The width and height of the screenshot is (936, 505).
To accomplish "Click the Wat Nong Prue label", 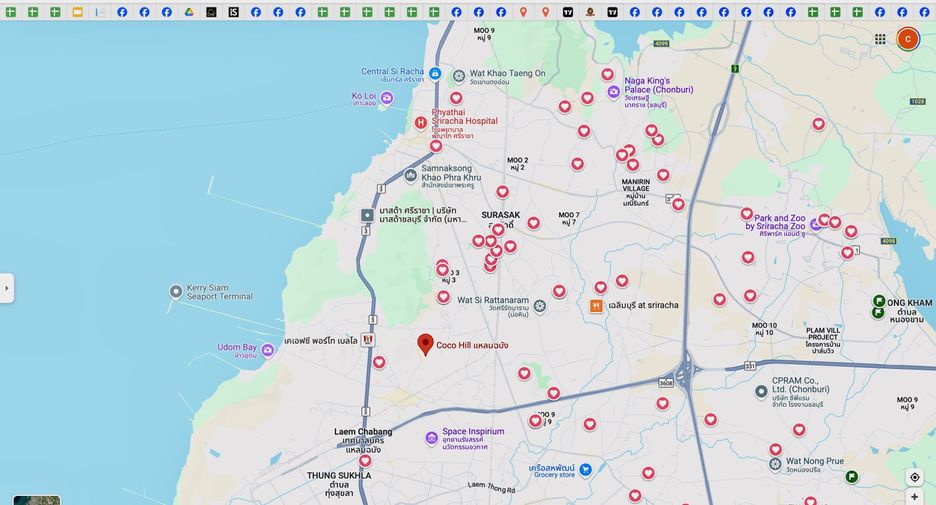I will click(x=815, y=461).
